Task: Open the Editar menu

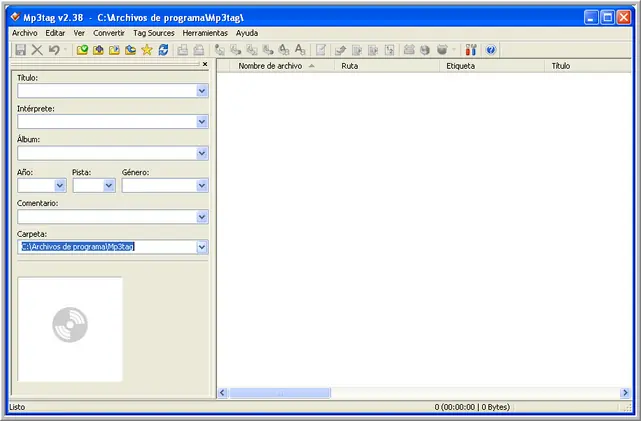Action: pyautogui.click(x=55, y=33)
